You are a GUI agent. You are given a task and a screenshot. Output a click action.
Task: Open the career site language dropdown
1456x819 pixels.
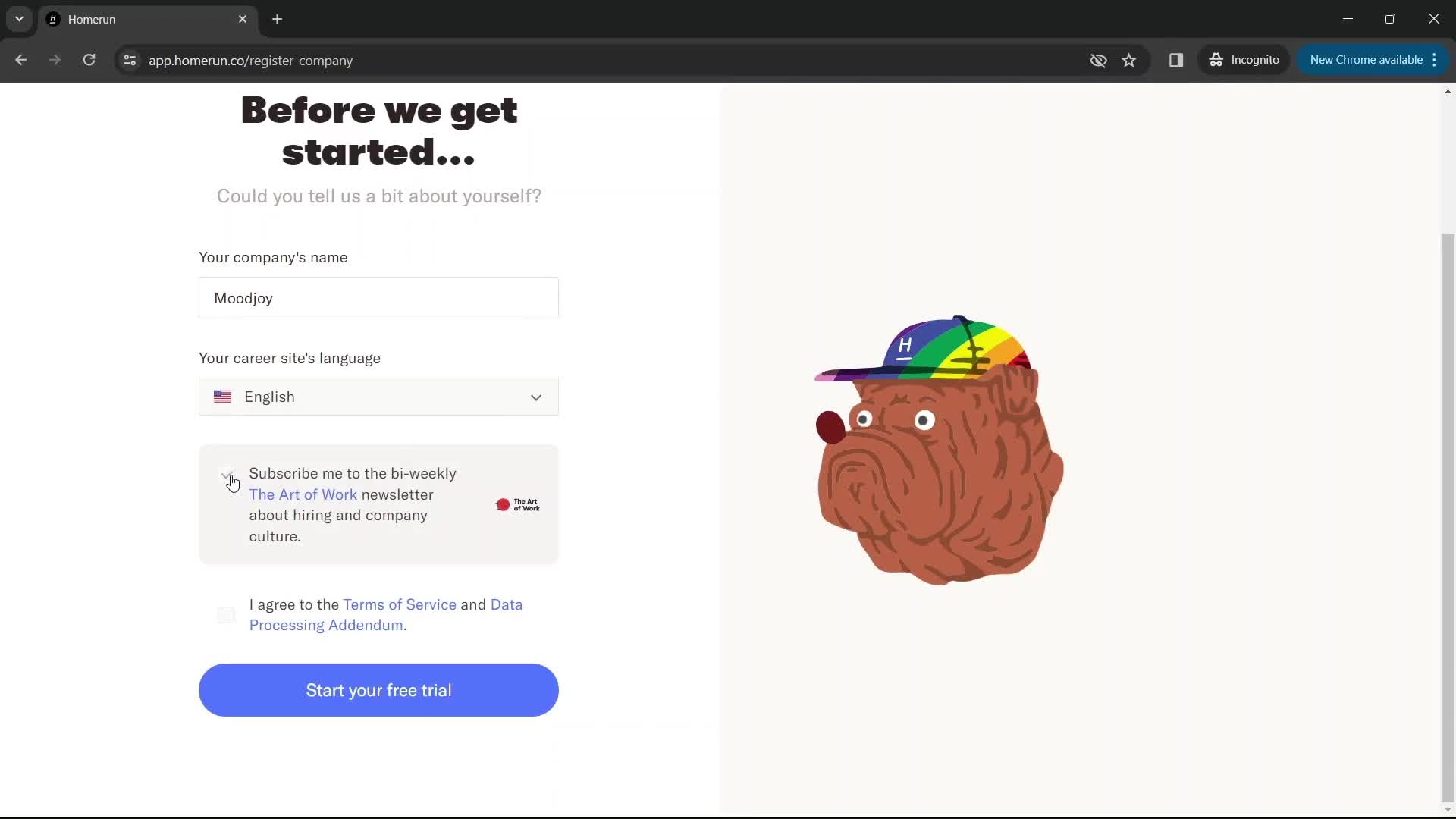(378, 397)
